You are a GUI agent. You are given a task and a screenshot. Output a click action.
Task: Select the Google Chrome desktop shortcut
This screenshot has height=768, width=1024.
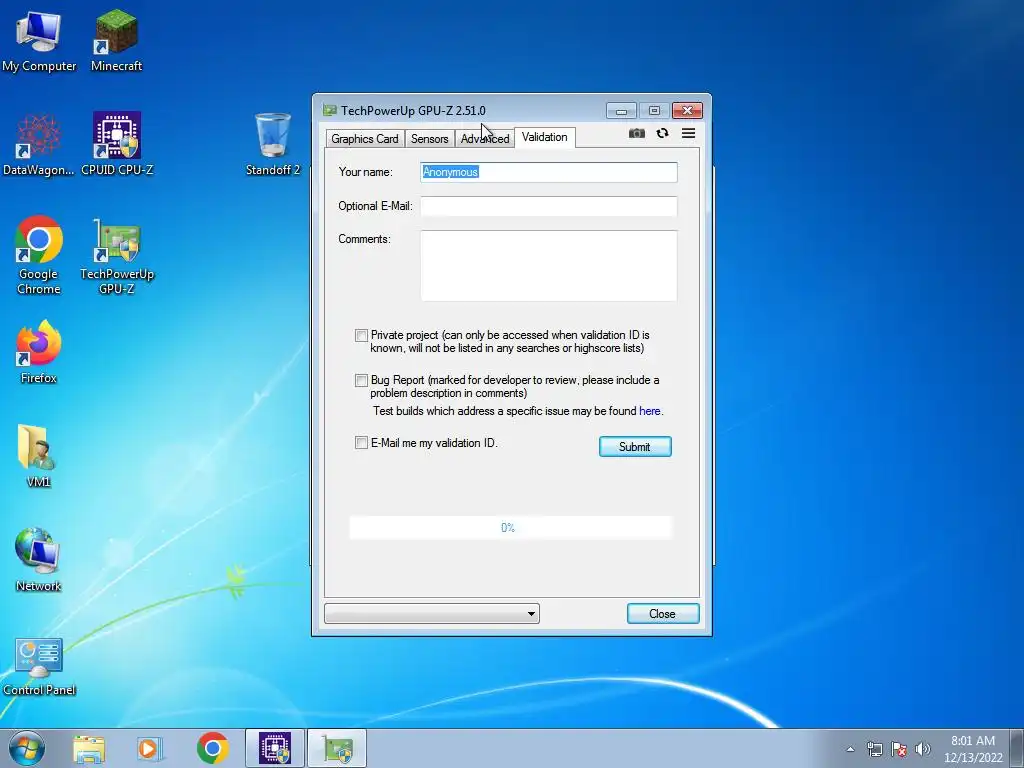39,255
